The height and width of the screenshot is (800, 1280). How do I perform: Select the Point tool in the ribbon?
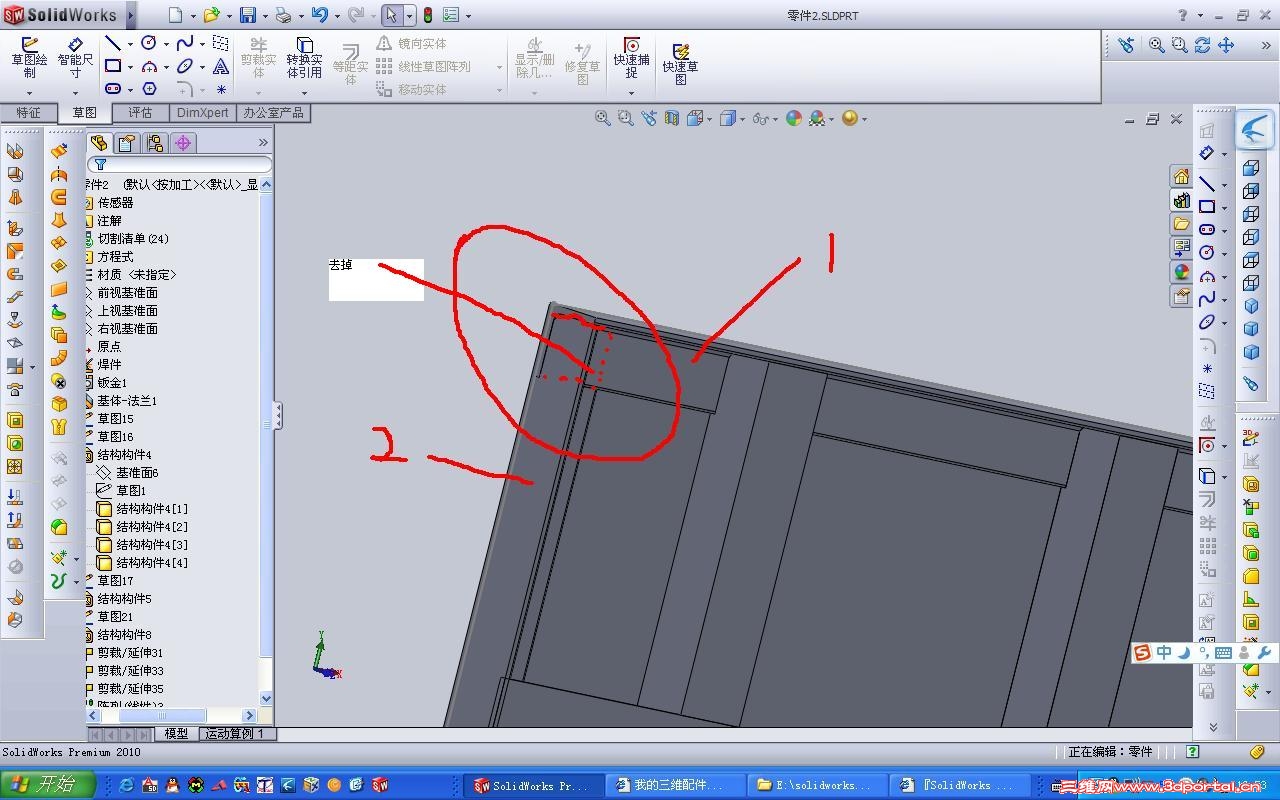(x=221, y=89)
